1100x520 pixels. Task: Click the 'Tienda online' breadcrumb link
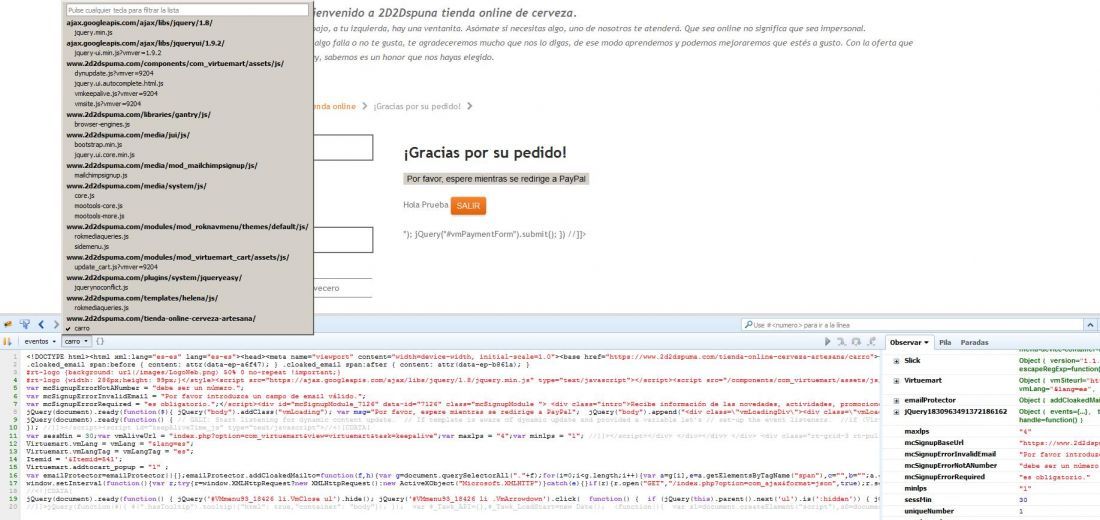coord(334,106)
